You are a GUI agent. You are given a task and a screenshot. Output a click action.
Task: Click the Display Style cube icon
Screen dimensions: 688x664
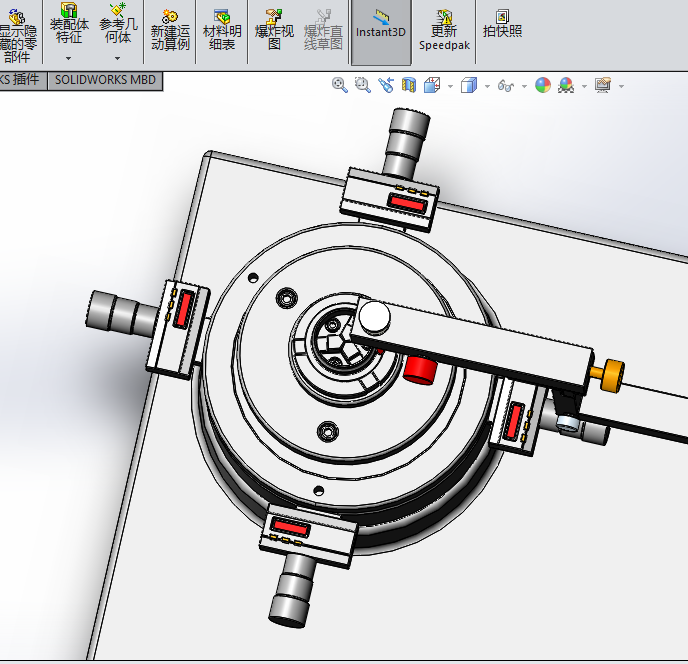(x=469, y=86)
